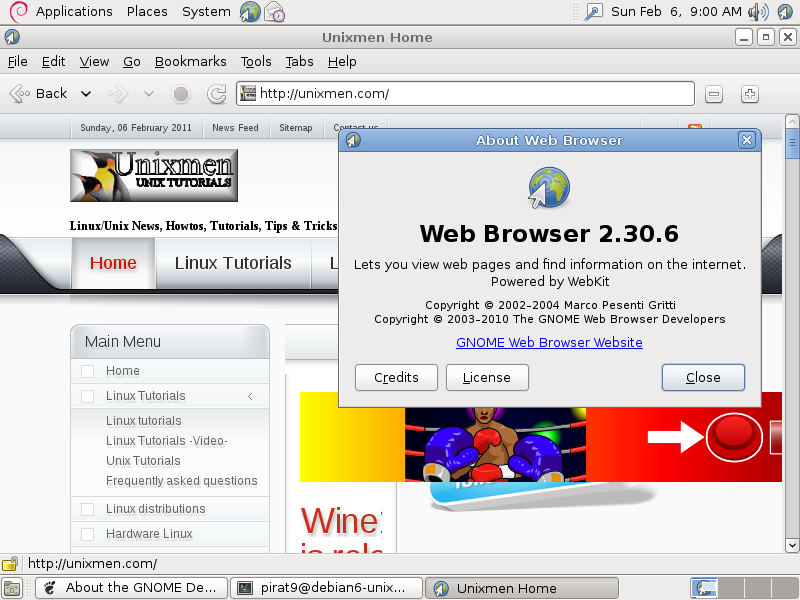The image size is (800, 600).
Task: Click the web browser launcher in top panel
Action: (x=250, y=11)
